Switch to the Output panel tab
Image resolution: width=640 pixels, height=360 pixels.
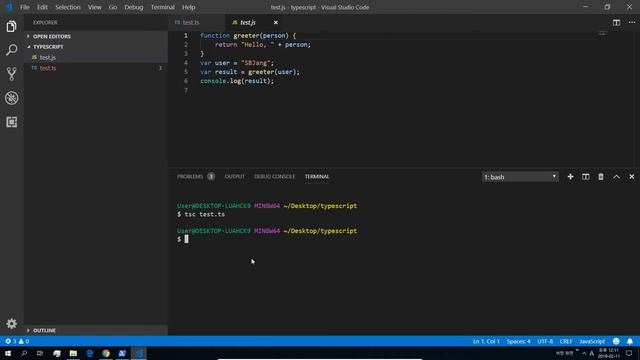[x=234, y=177]
